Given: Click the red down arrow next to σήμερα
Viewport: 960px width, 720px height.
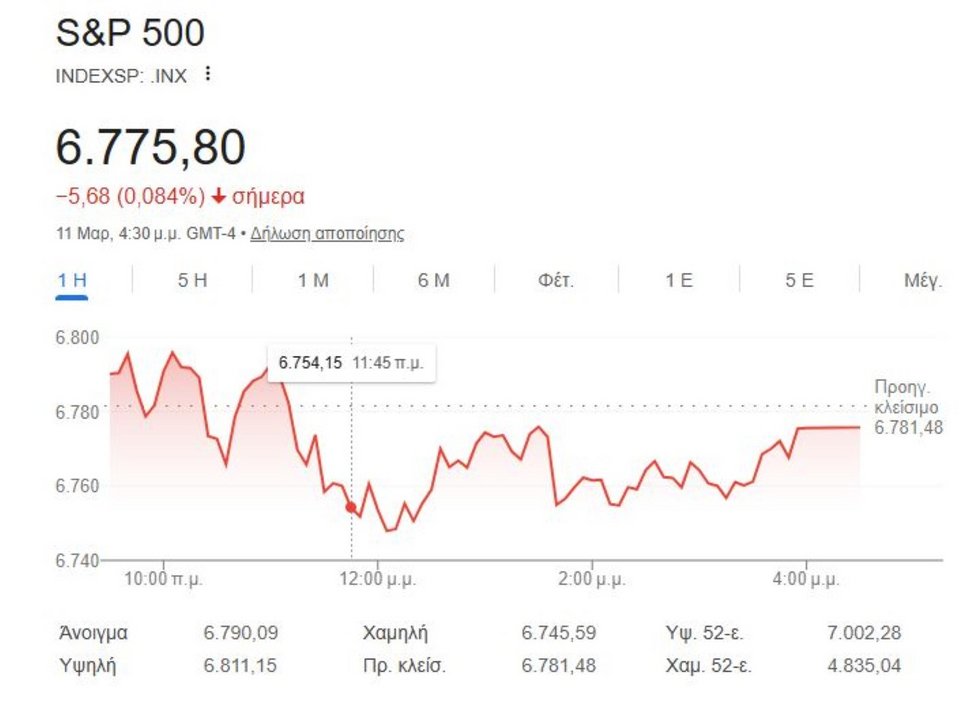Looking at the screenshot, I should (219, 196).
